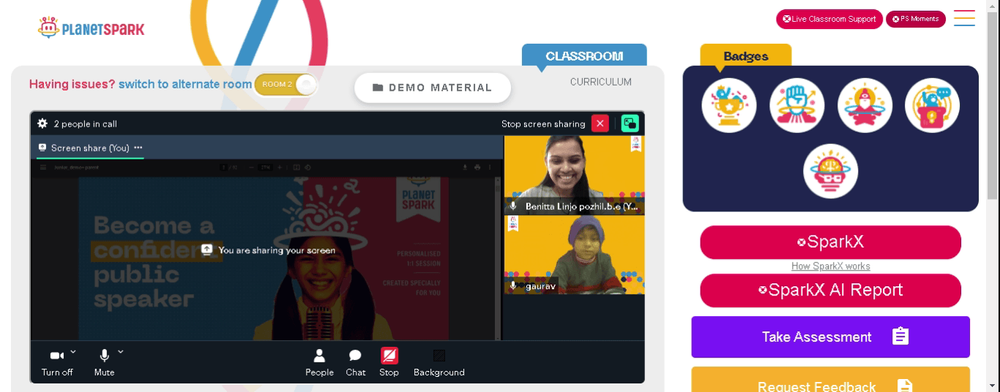Click Benitta Linjo video thumbnail
This screenshot has height=392, width=1000.
(x=574, y=175)
